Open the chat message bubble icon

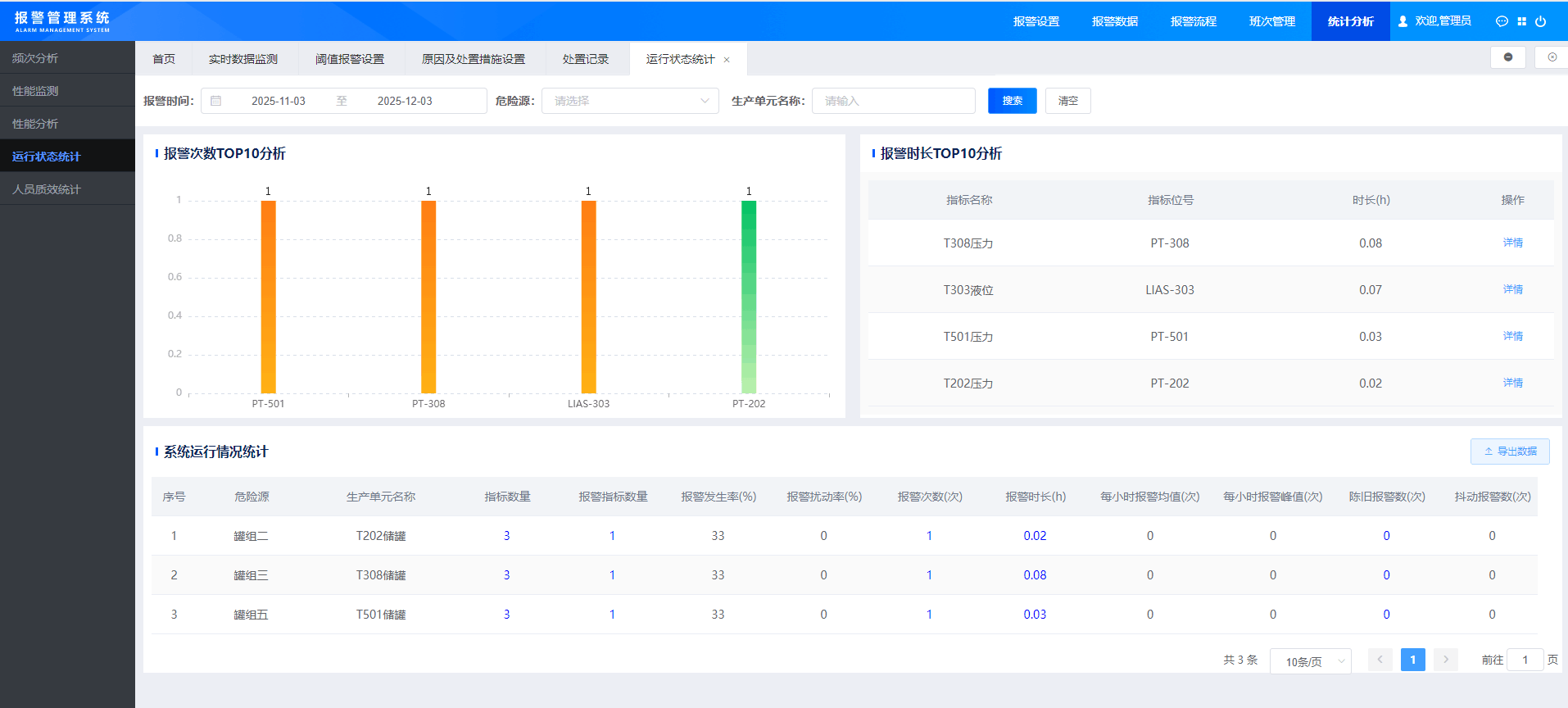pyautogui.click(x=1502, y=21)
